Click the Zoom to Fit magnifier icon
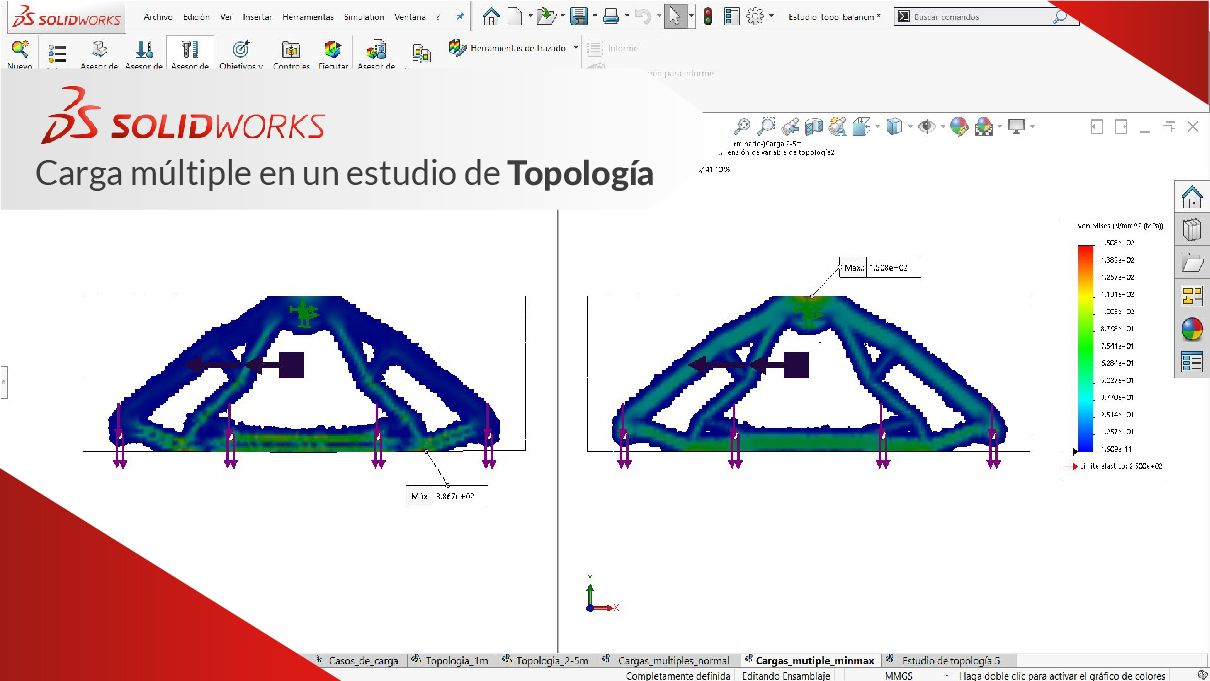1210x681 pixels. [742, 126]
